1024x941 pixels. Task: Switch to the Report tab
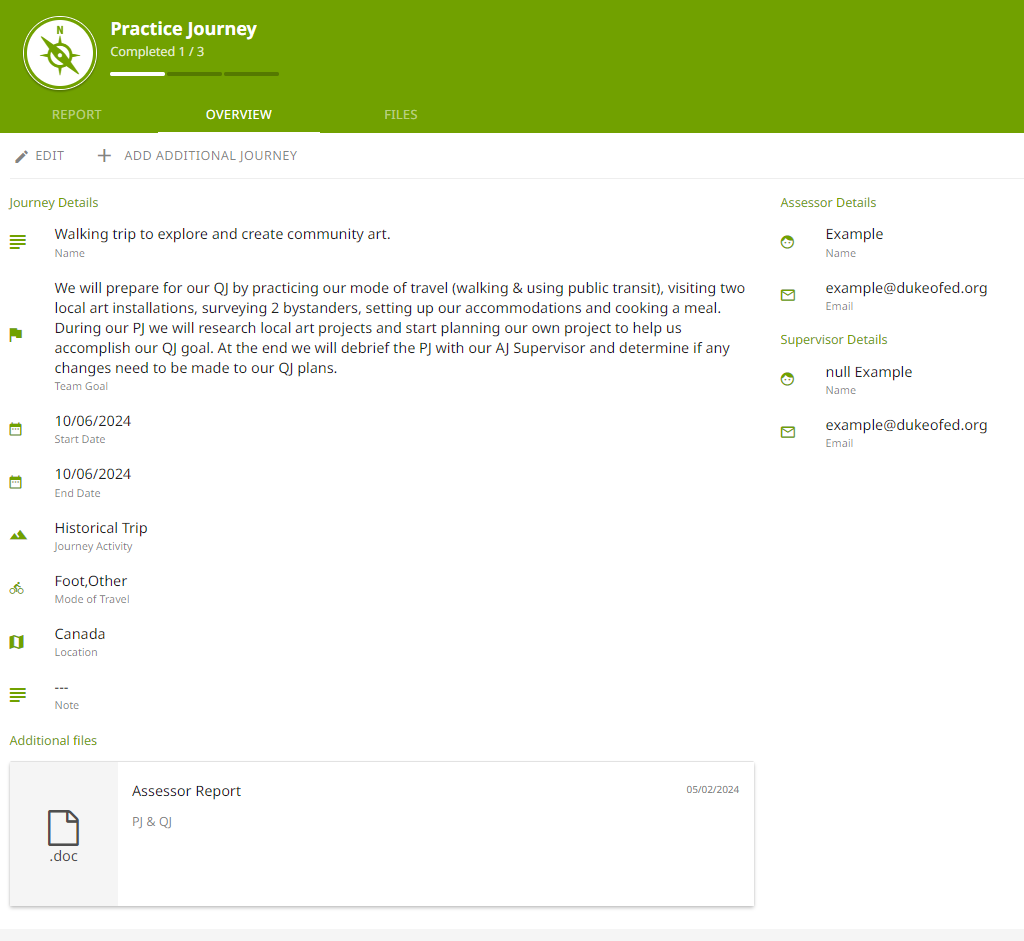[x=77, y=115]
